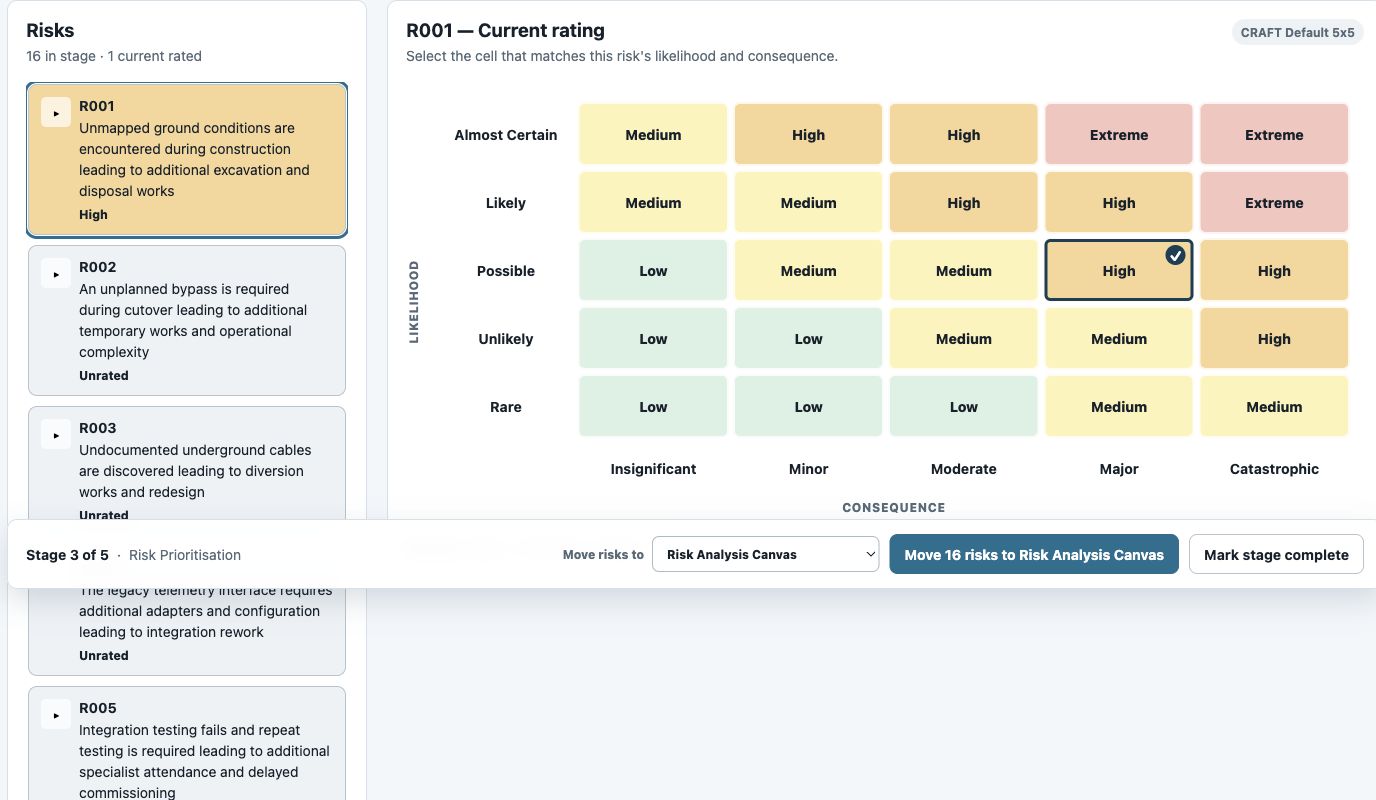
Task: Choose the Almost Certain and Insignificant Medium cell
Action: pos(653,134)
